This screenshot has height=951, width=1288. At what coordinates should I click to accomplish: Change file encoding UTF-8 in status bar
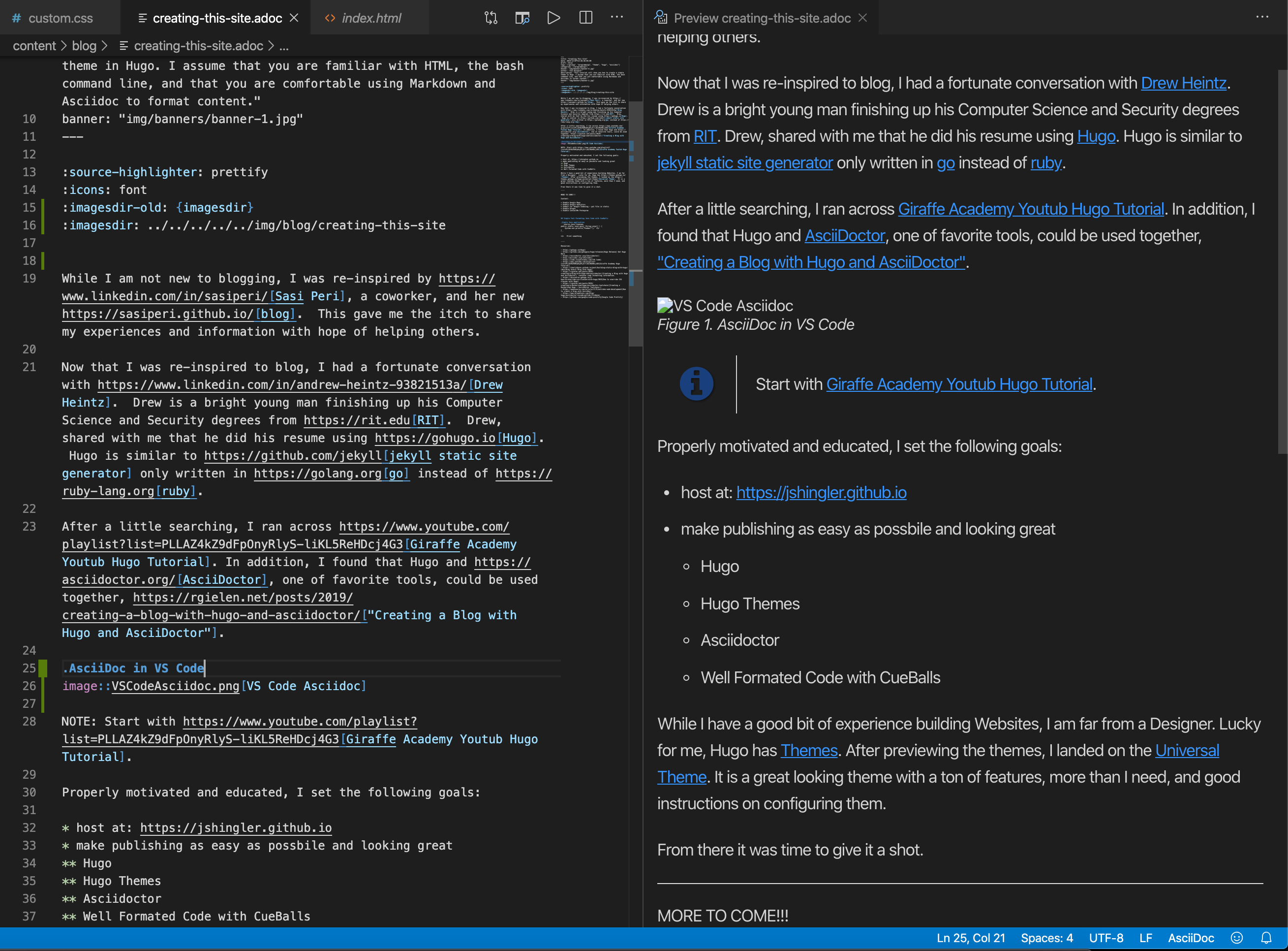[1105, 938]
